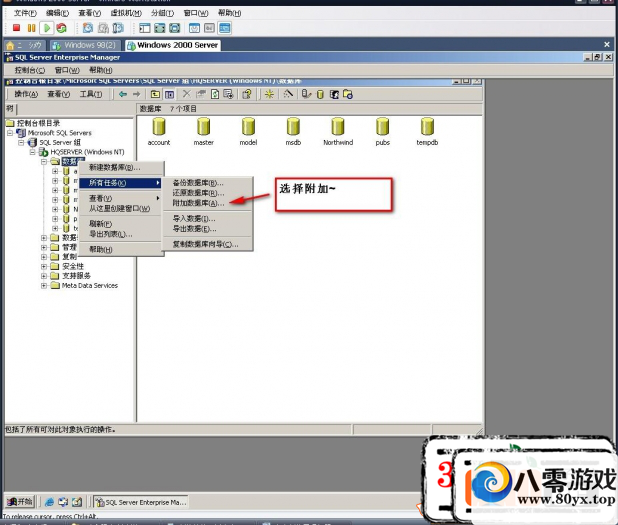Screen dimensions: 618x525
Task: Click the VMware quick switch icon
Action: pyautogui.click(x=175, y=28)
